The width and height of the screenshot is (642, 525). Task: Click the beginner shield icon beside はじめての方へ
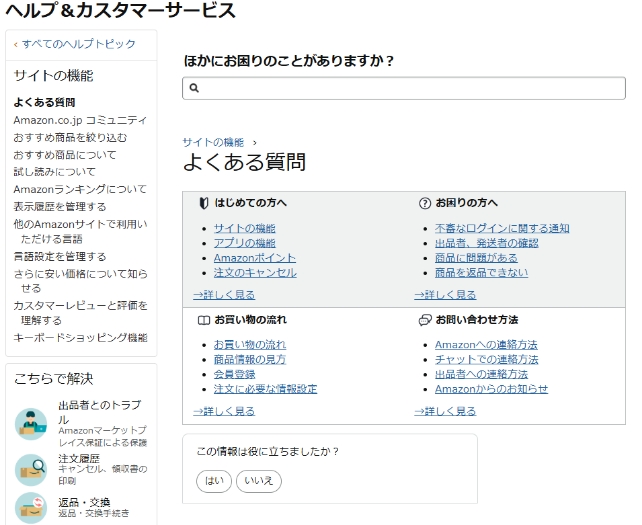click(x=203, y=203)
